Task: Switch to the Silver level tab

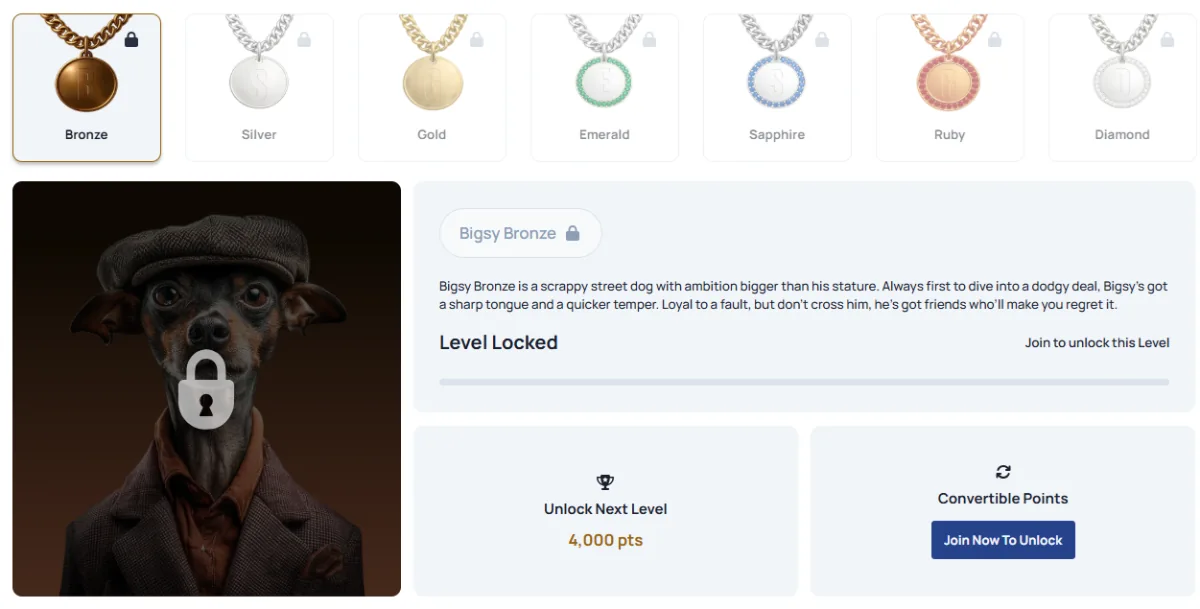Action: coord(258,85)
